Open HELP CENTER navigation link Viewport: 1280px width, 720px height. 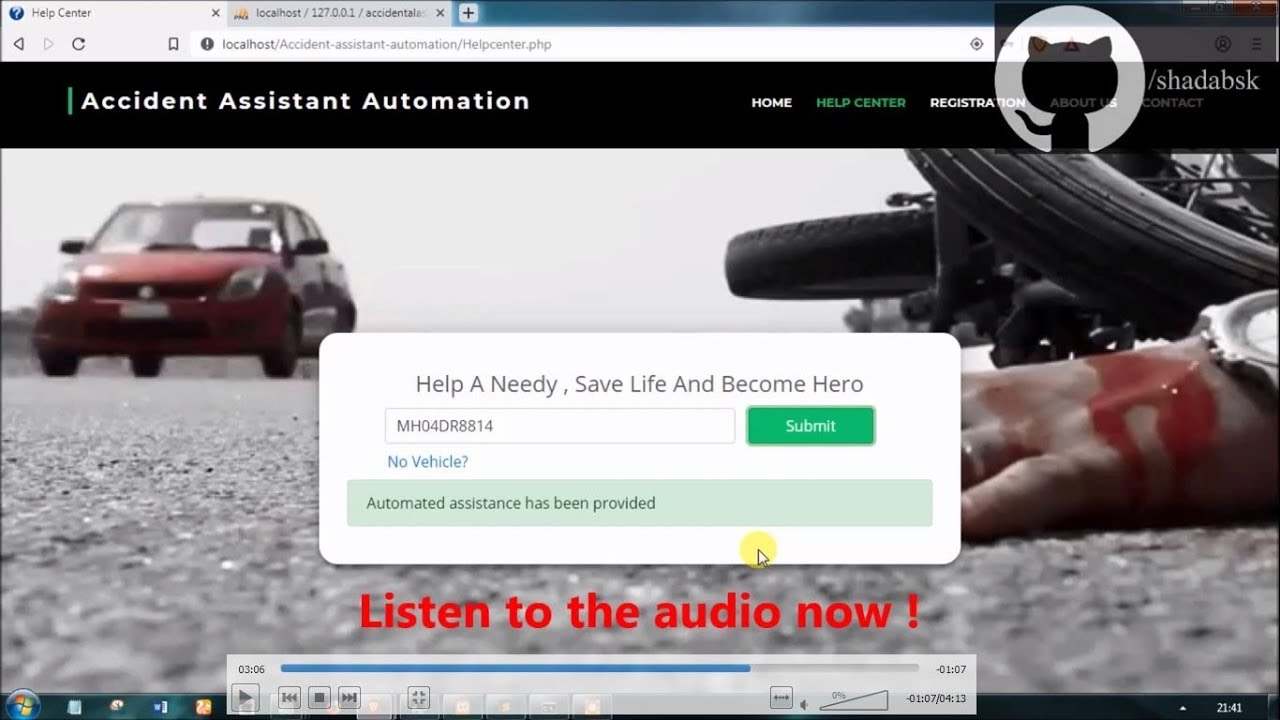click(860, 102)
